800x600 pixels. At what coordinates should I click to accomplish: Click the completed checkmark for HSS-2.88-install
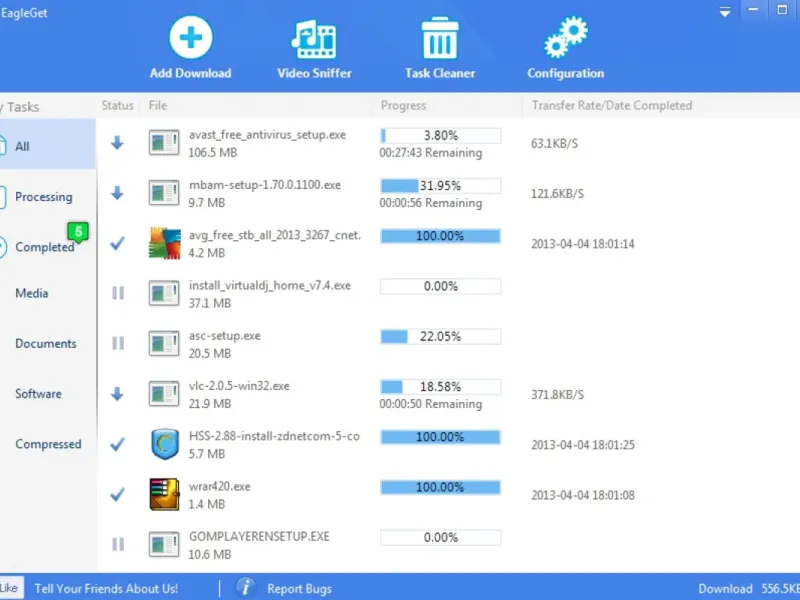[x=117, y=444]
